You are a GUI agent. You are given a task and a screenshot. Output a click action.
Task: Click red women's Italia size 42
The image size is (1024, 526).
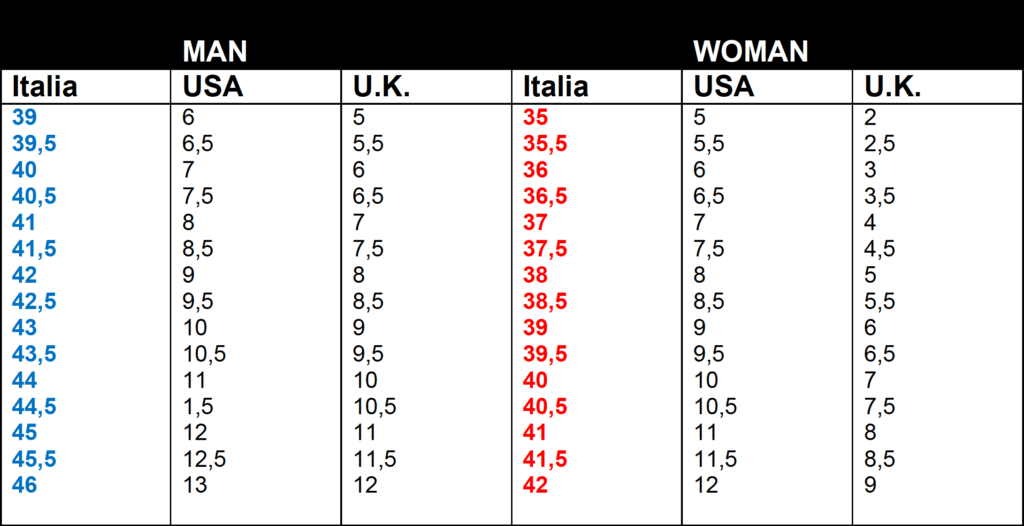(x=536, y=484)
